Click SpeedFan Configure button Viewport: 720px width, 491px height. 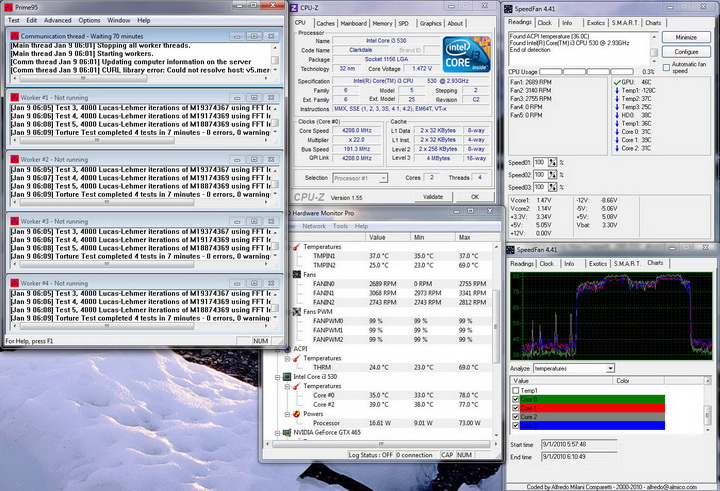(686, 52)
